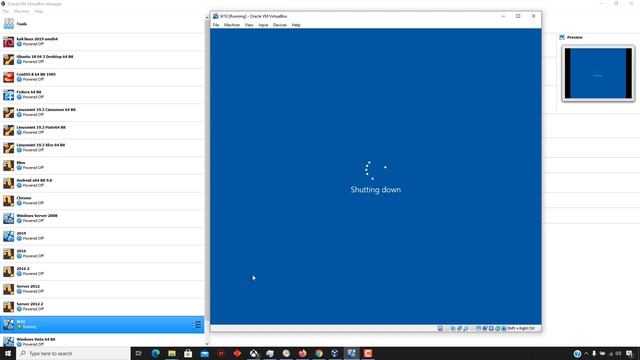Open View menu in W10 VM window
The height and width of the screenshot is (360, 640).
249,25
